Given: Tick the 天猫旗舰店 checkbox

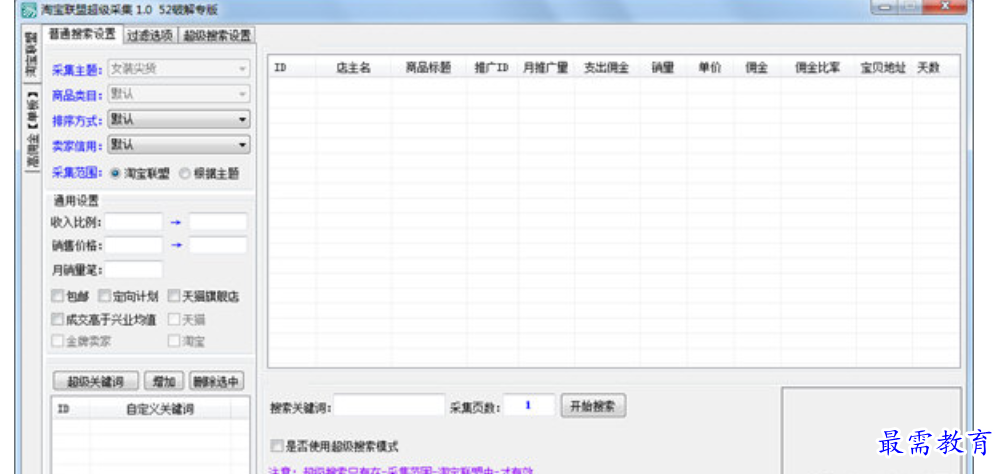Looking at the screenshot, I should 173,296.
